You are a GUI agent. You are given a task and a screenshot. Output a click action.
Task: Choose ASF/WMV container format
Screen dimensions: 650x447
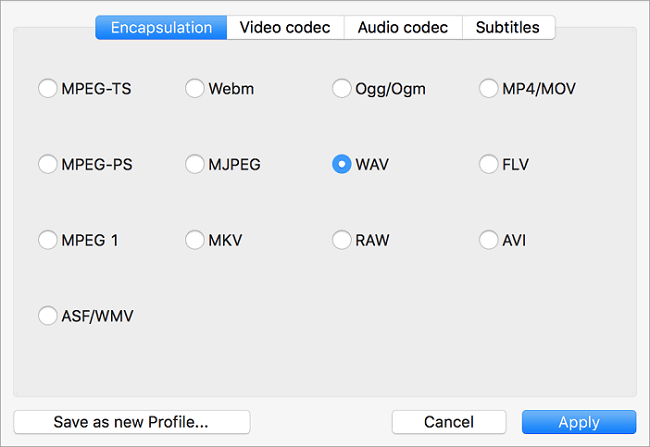coord(47,316)
